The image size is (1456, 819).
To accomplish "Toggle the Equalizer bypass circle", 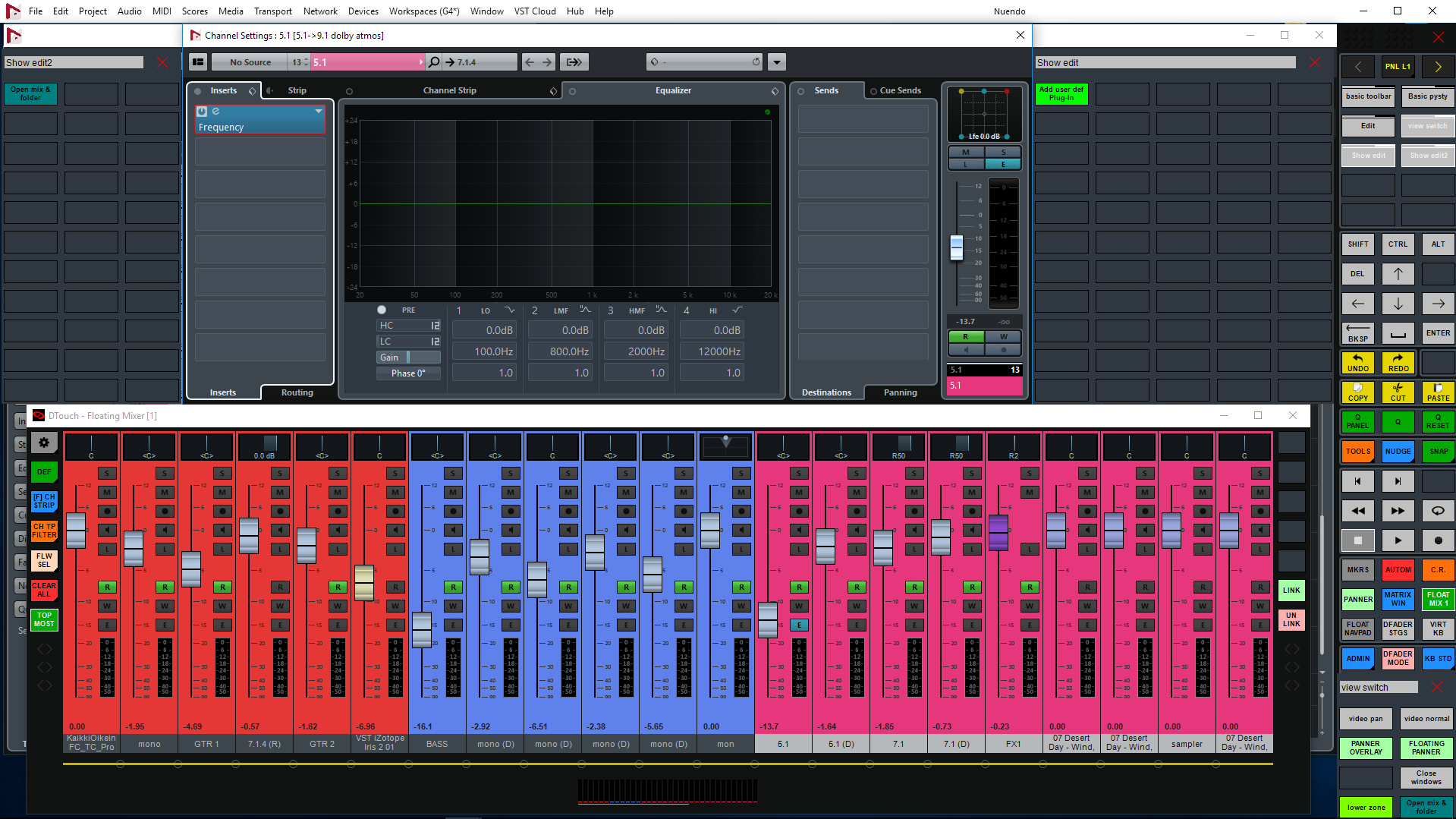I will pos(572,91).
